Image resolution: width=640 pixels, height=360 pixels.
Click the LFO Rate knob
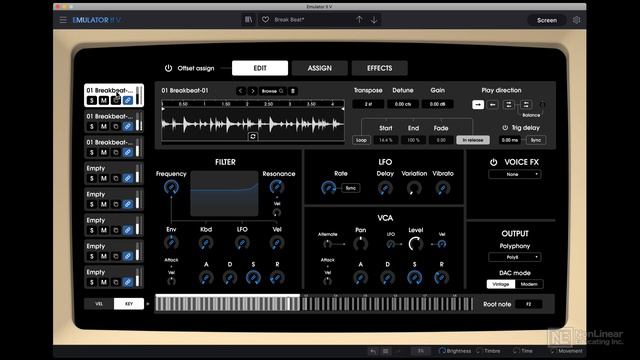(x=328, y=188)
